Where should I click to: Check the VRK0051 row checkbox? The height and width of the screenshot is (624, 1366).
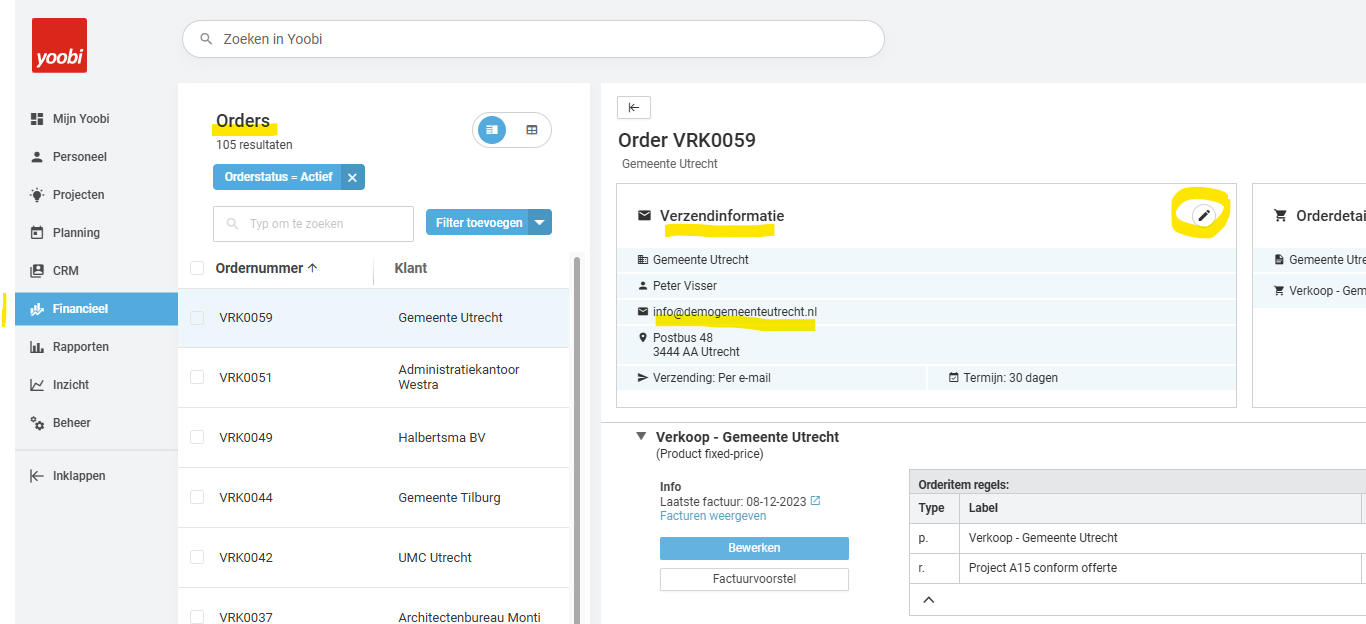pos(197,377)
